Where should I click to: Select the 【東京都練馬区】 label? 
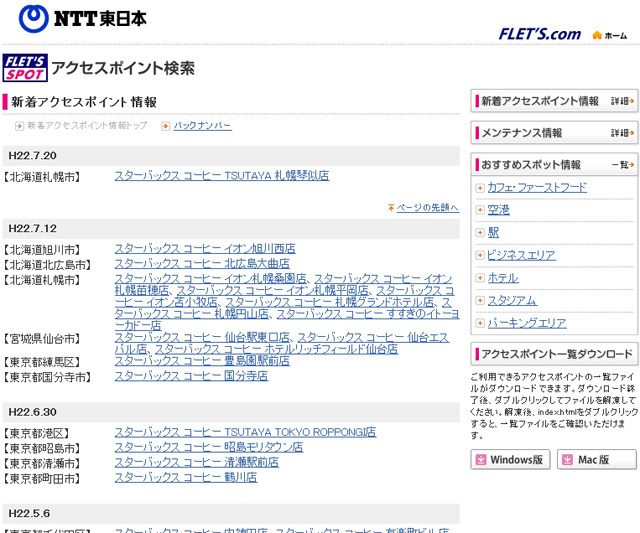(x=42, y=362)
